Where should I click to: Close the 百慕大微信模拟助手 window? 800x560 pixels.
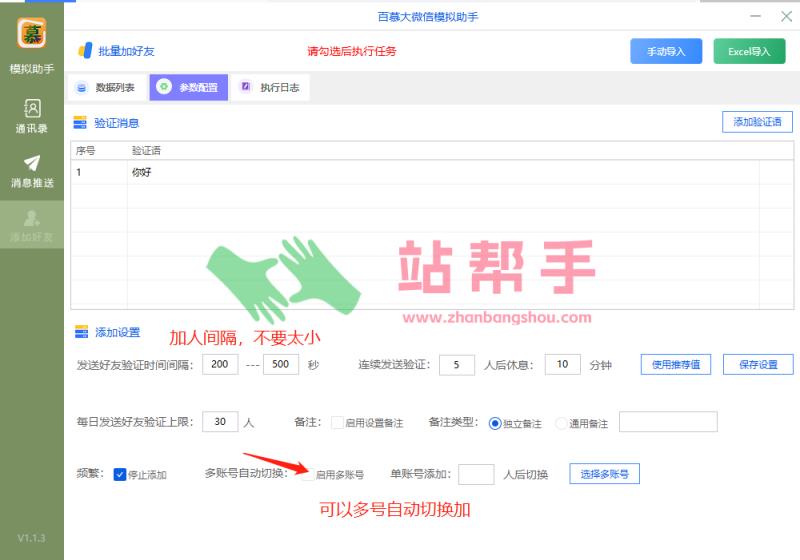point(786,16)
